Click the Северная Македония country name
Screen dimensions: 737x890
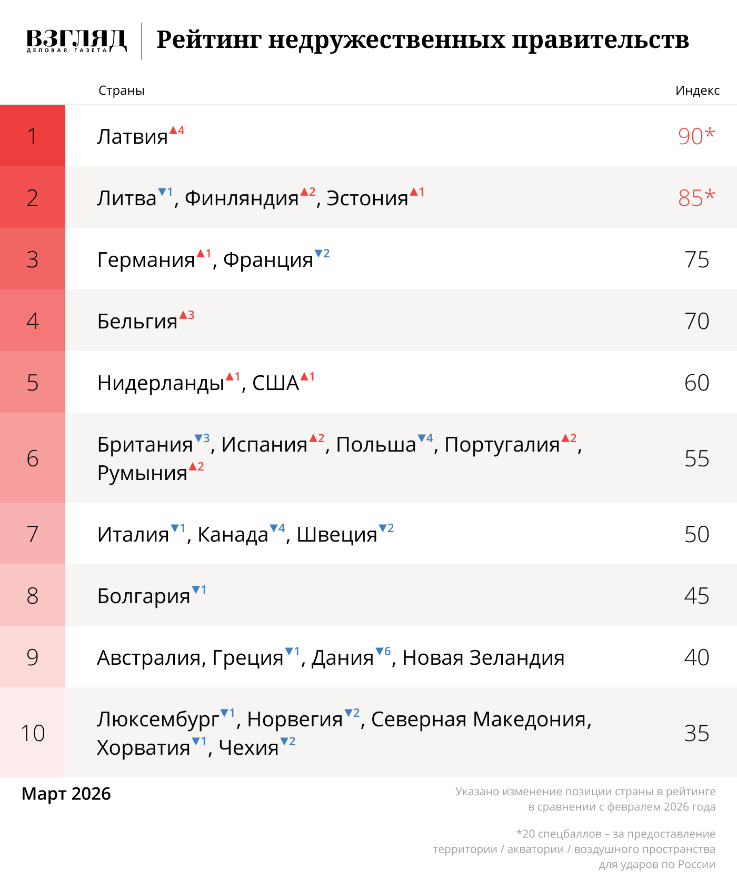[480, 719]
